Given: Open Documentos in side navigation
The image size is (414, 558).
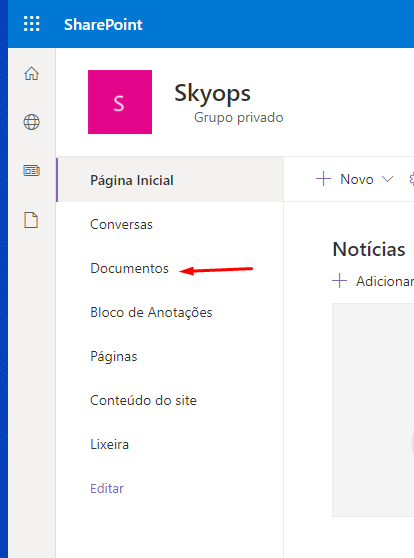Looking at the screenshot, I should 130,268.
